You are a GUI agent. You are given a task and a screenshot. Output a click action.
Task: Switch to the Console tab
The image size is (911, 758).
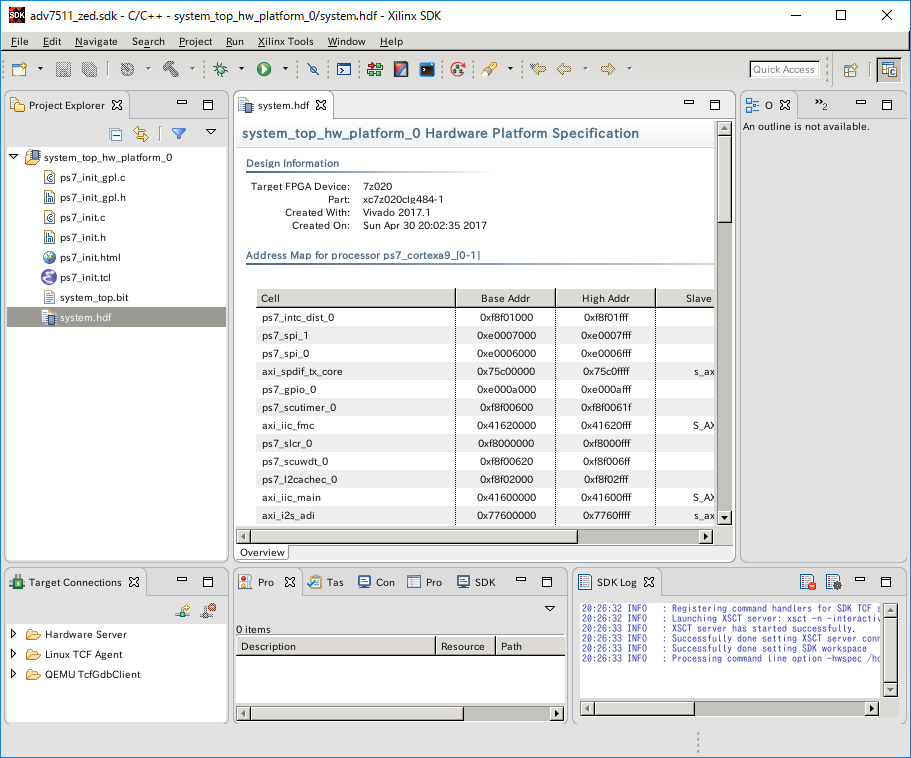pyautogui.click(x=376, y=582)
